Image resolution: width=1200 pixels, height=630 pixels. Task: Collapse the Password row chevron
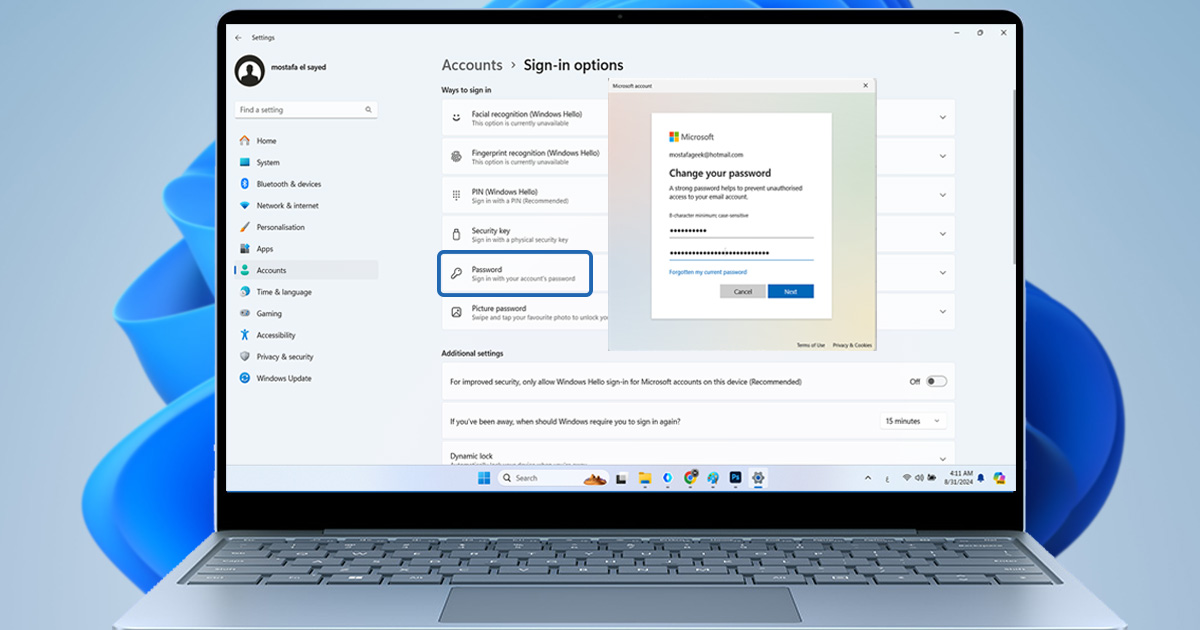(942, 273)
